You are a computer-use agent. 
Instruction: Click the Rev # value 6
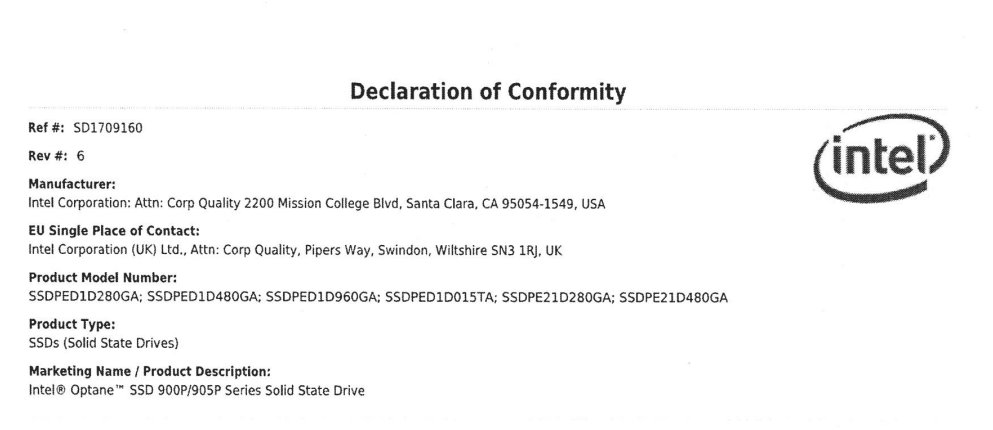tap(80, 156)
